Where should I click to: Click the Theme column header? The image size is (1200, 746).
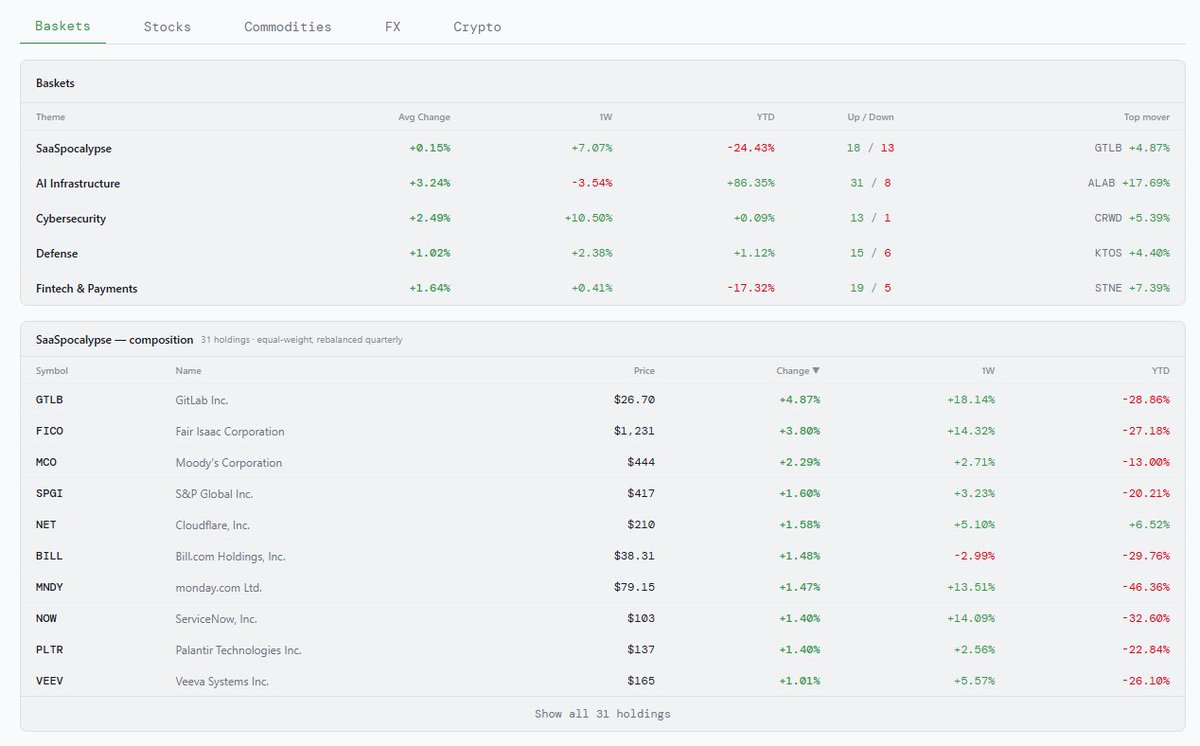pyautogui.click(x=51, y=117)
